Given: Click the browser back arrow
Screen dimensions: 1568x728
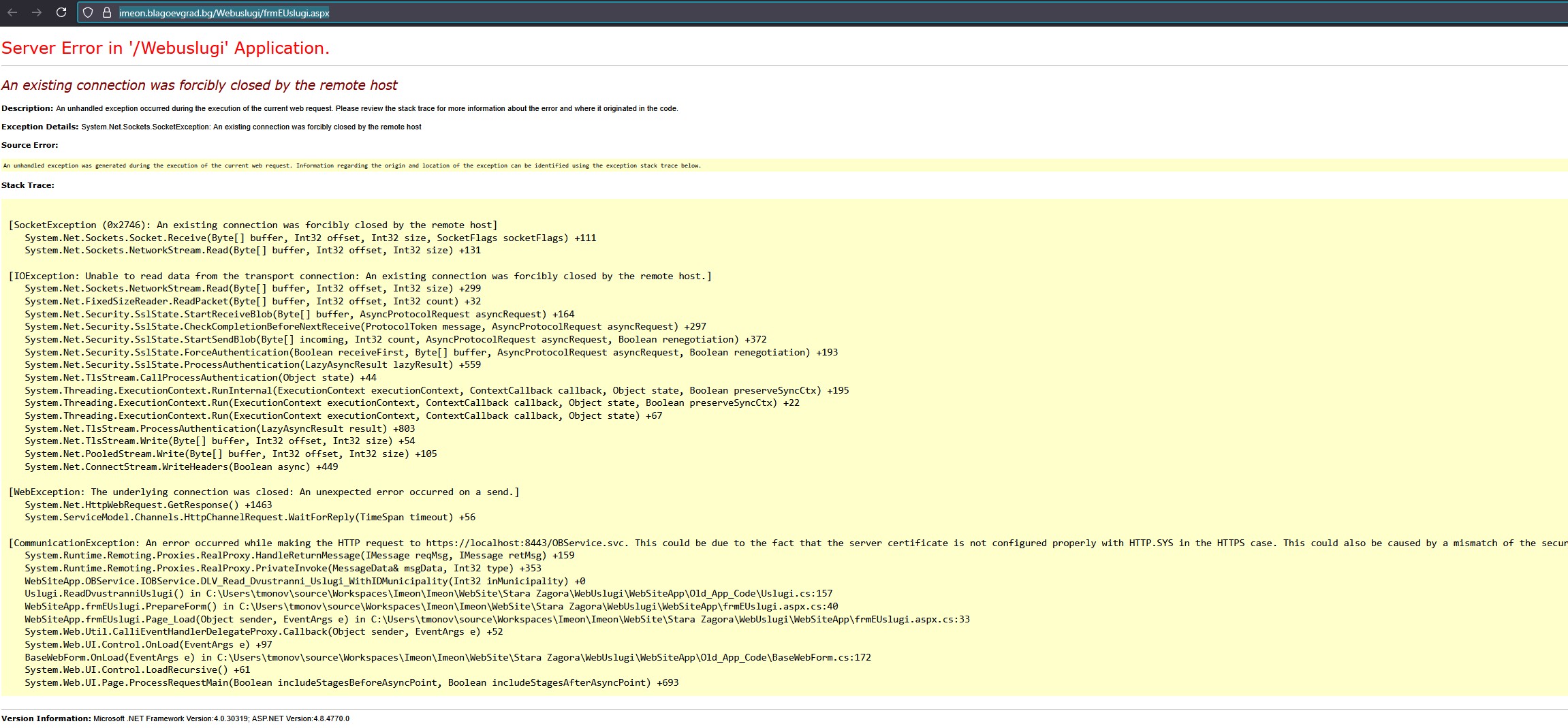Looking at the screenshot, I should pyautogui.click(x=12, y=12).
